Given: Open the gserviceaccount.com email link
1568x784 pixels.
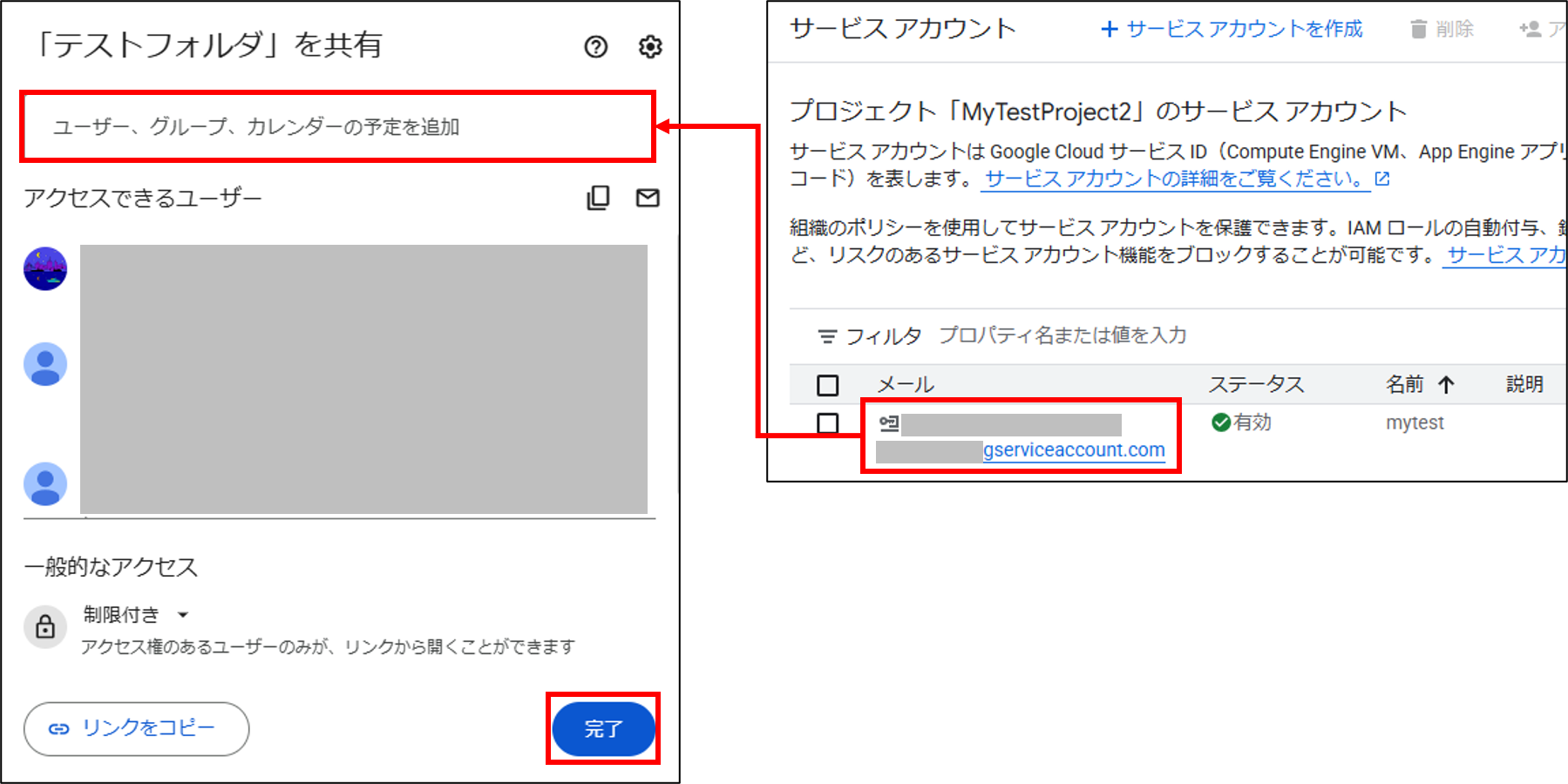Looking at the screenshot, I should click(x=1073, y=450).
